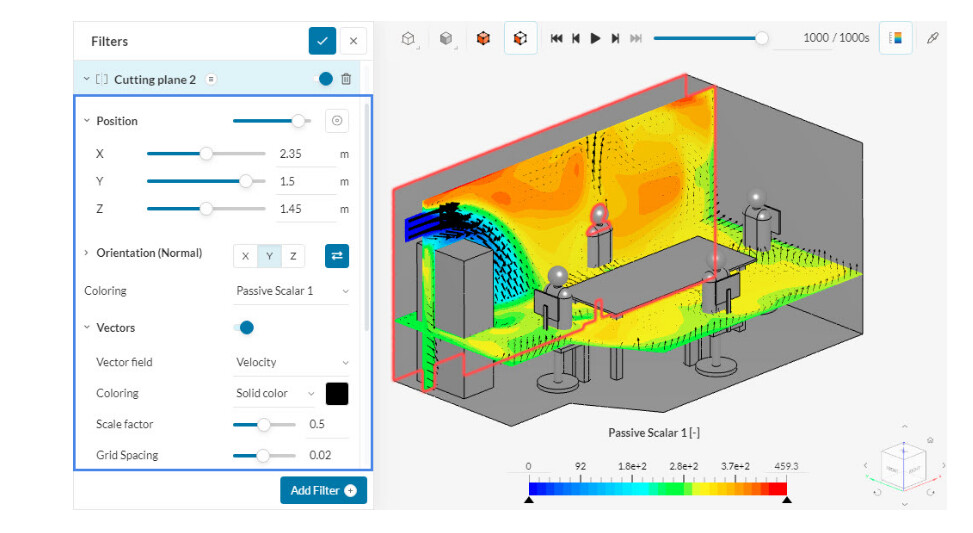The height and width of the screenshot is (533, 973).
Task: Adjust the Z position slider
Action: pos(206,208)
